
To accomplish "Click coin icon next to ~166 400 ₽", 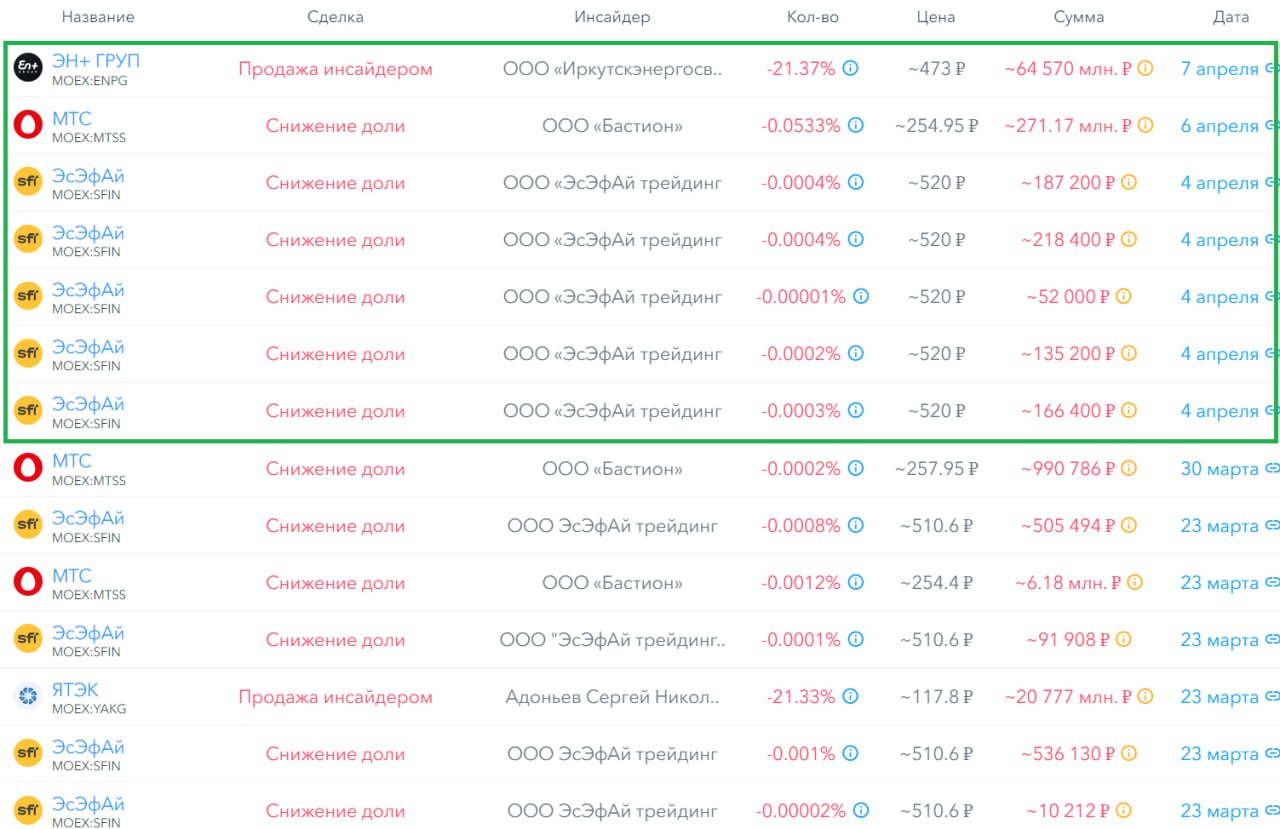I will [1129, 411].
